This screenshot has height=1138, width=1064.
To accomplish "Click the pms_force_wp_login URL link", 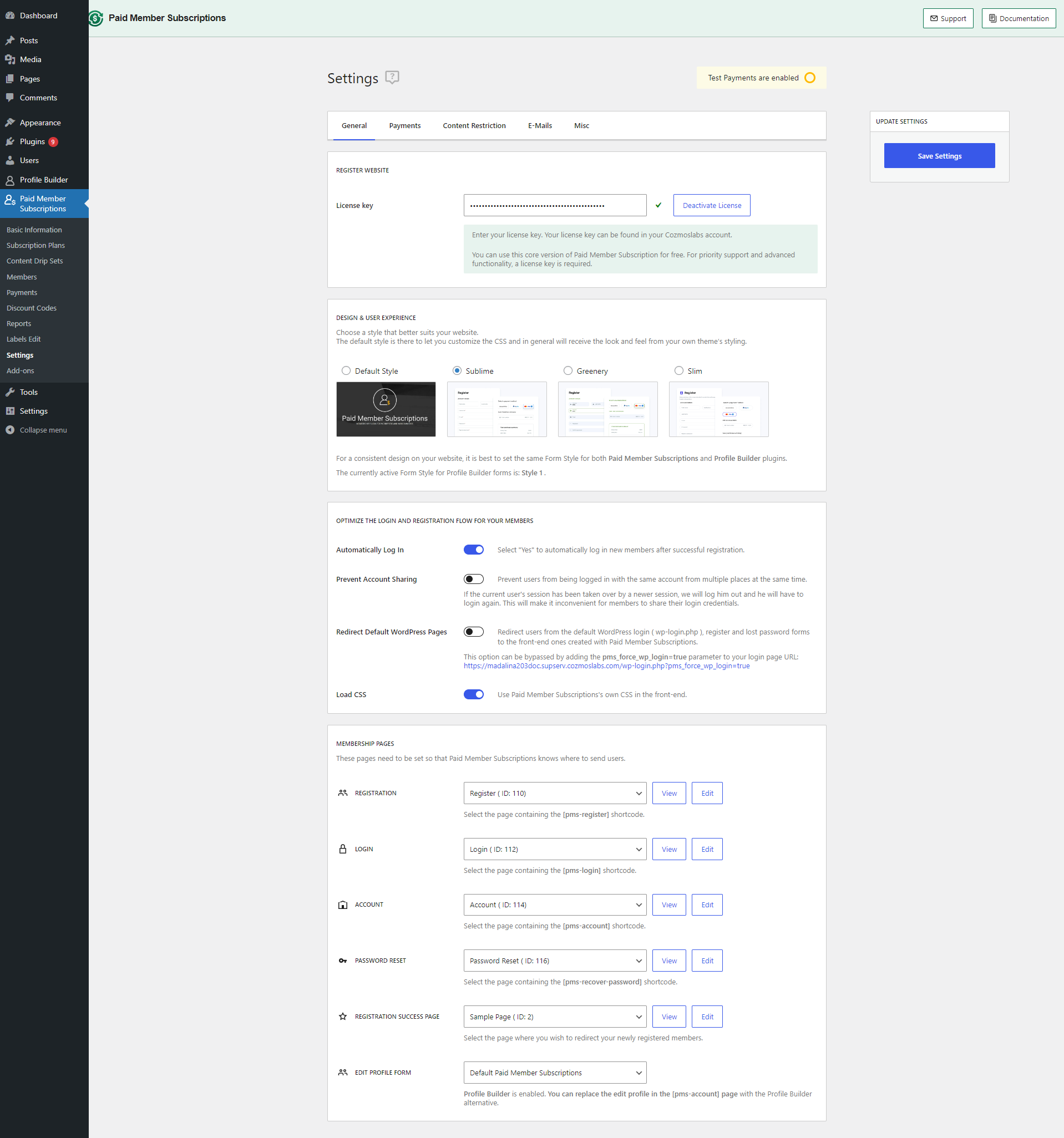I will coord(606,665).
